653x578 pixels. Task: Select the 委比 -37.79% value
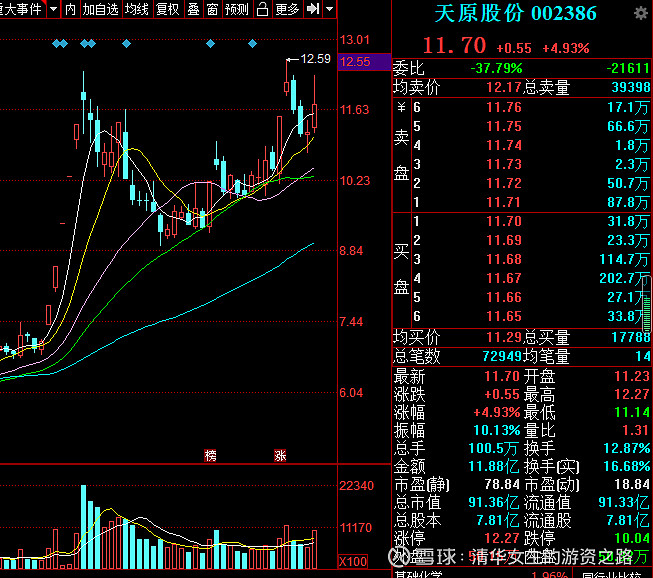(x=496, y=68)
